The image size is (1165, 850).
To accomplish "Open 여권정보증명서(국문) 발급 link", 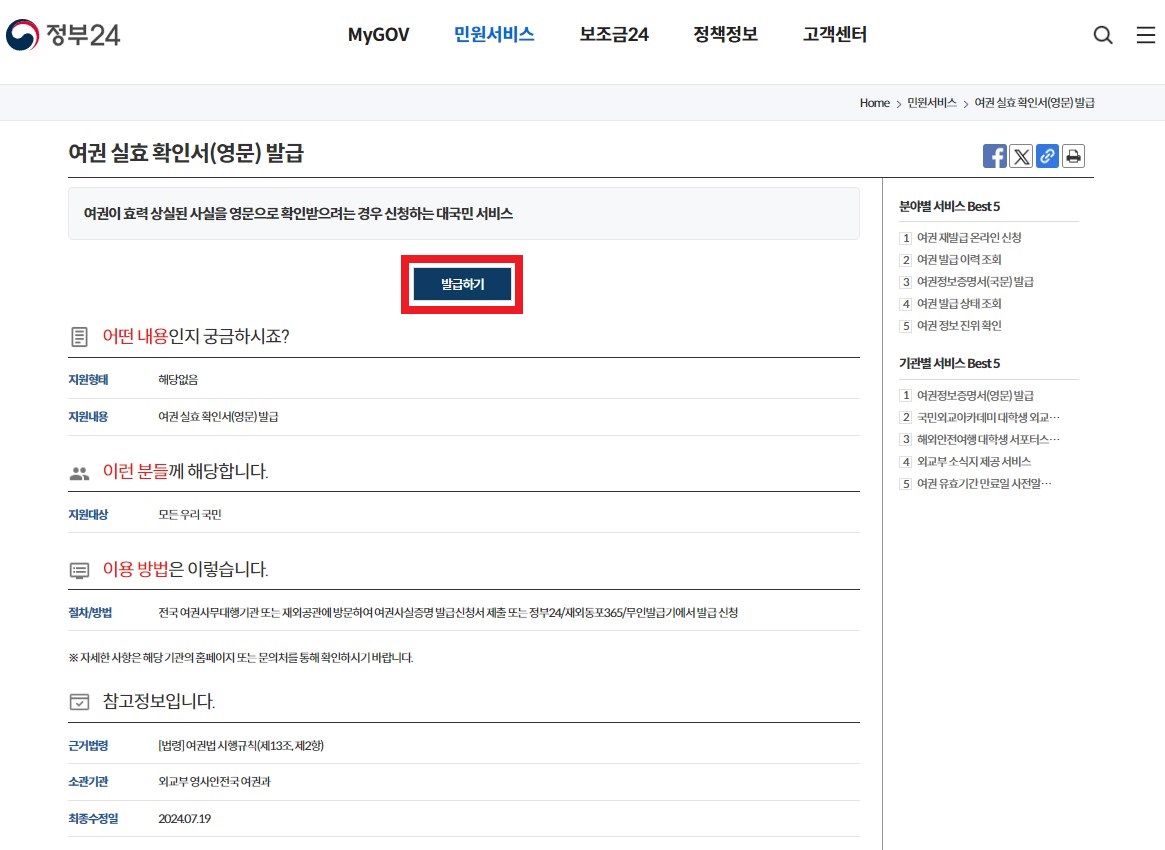I will click(x=976, y=281).
